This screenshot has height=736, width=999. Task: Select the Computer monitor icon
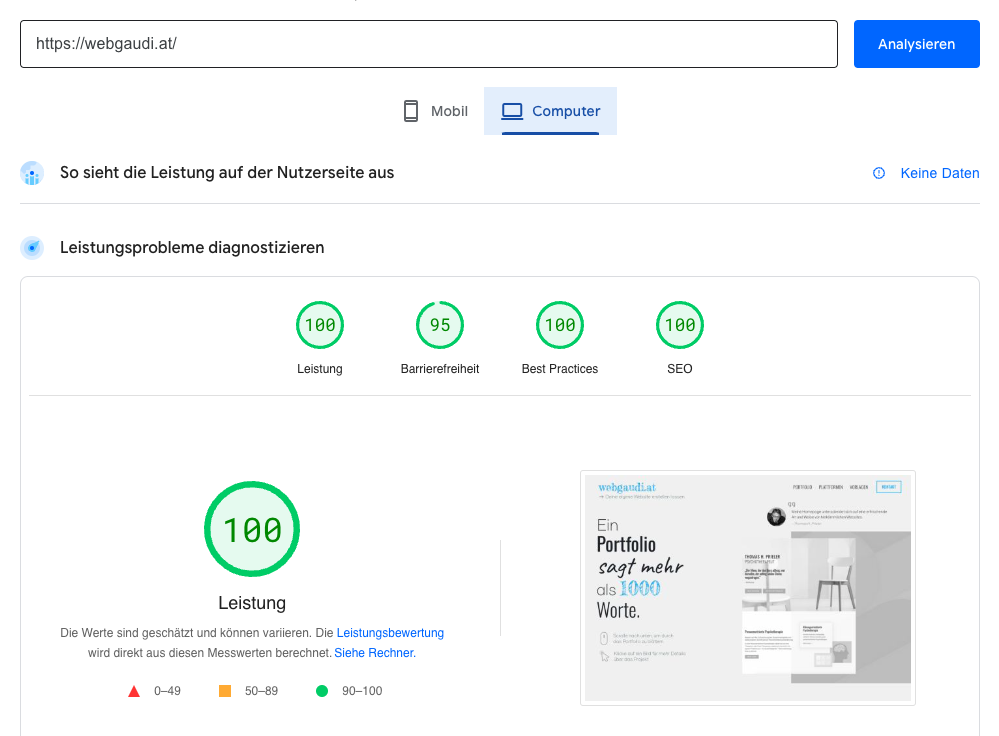514,110
